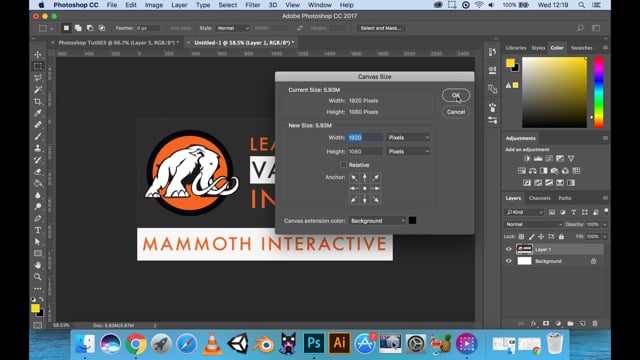Open Canvas extension color dropdown
The image size is (640, 360).
click(377, 221)
